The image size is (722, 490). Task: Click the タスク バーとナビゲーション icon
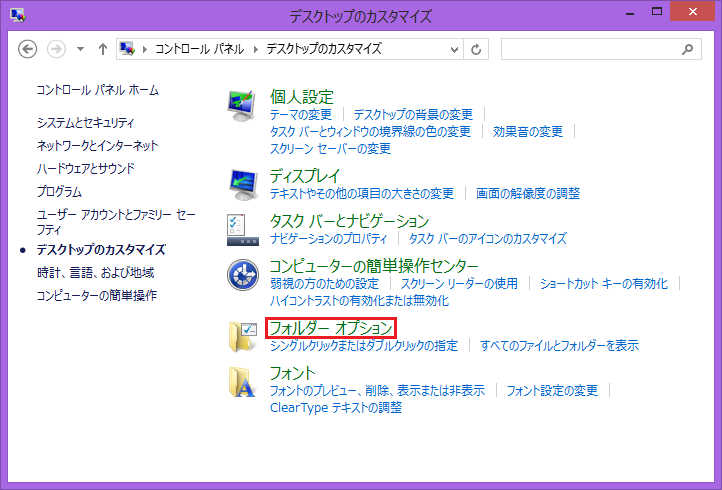243,229
